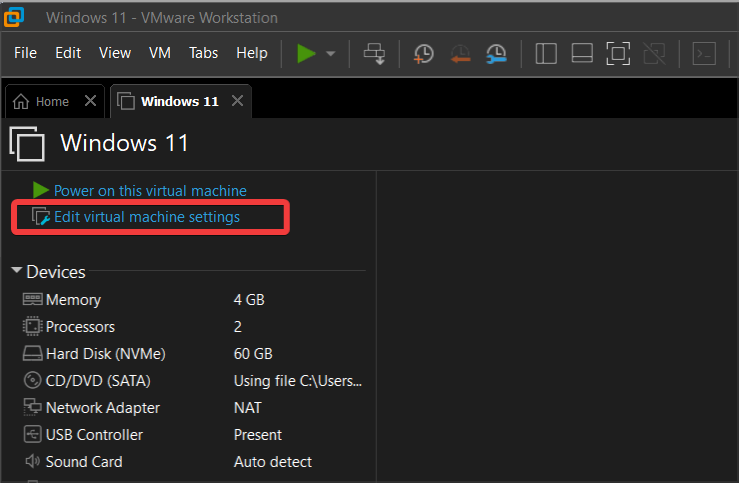Click the 60 GB hard disk value
The width and height of the screenshot is (739, 483).
(x=253, y=354)
